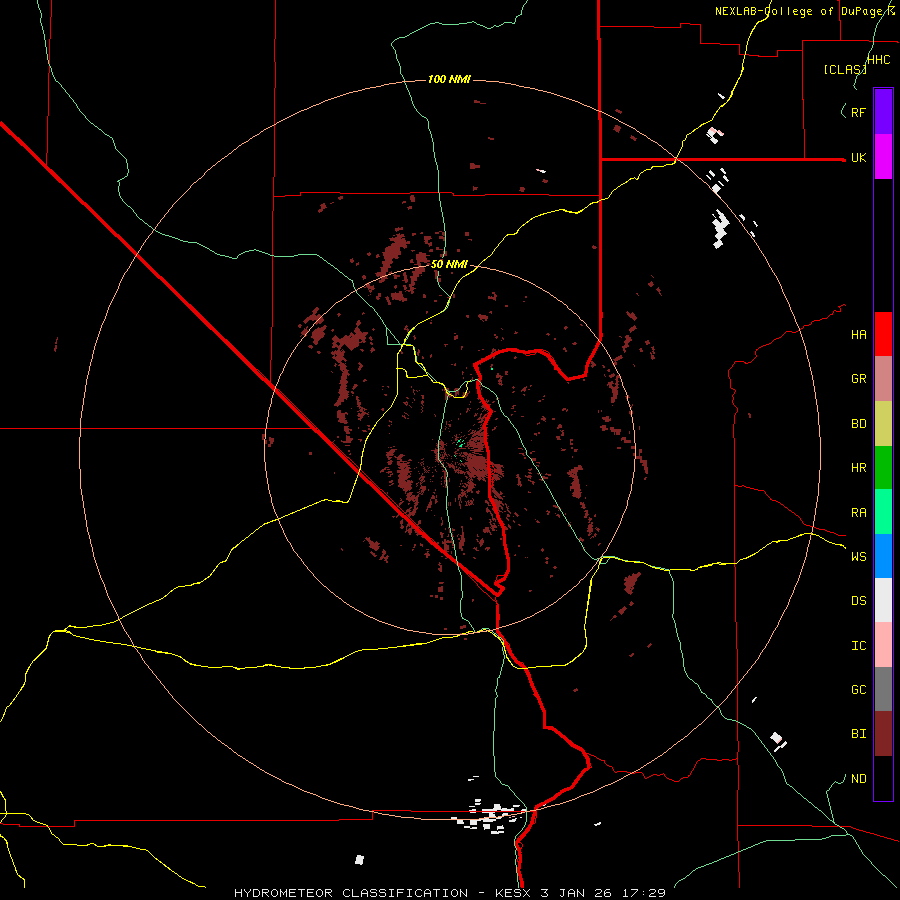This screenshot has width=900, height=900.
Task: Click the DS legend label
Action: (858, 601)
